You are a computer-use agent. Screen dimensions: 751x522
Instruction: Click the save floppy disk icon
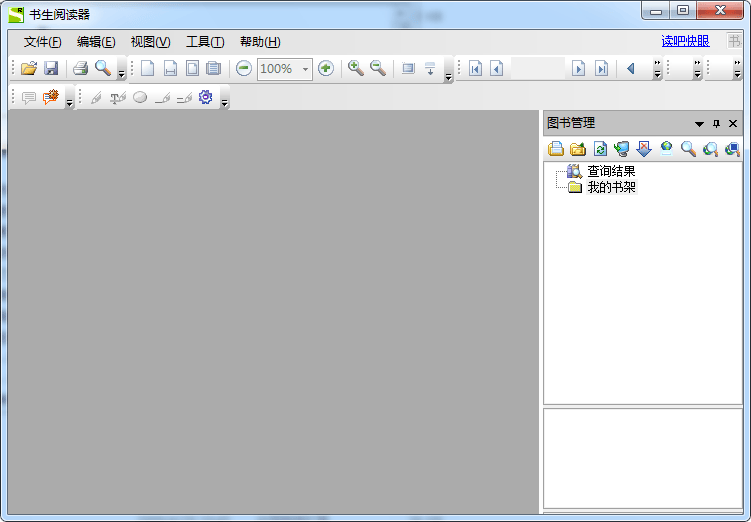(x=51, y=69)
